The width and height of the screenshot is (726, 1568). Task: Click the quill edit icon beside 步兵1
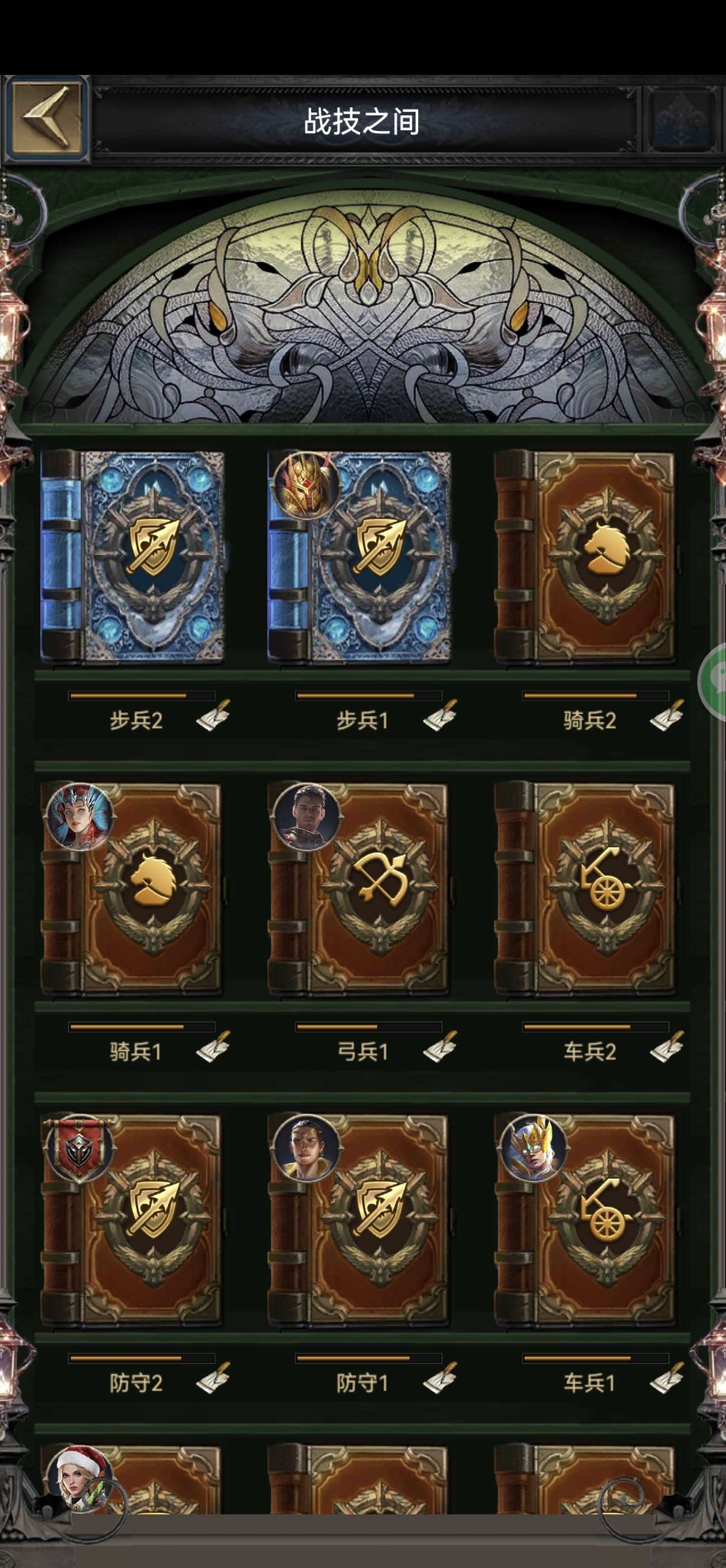click(440, 716)
